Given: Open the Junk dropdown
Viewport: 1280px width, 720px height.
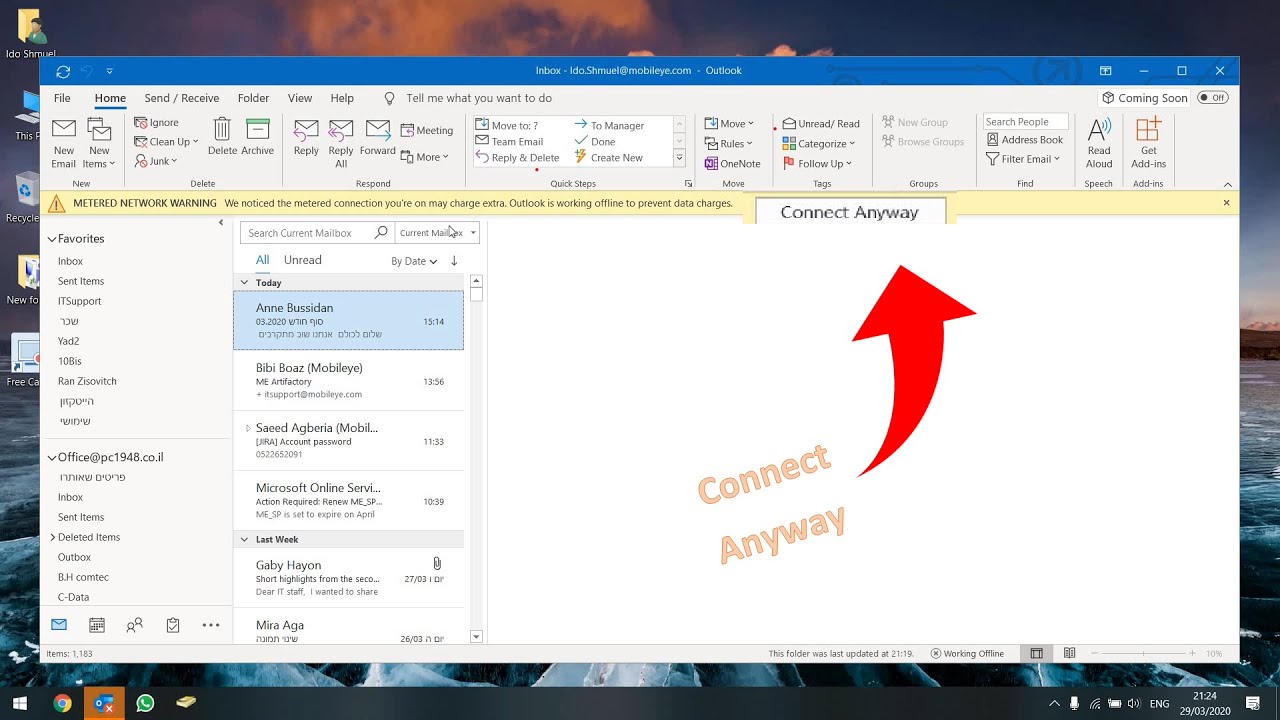Looking at the screenshot, I should [156, 161].
